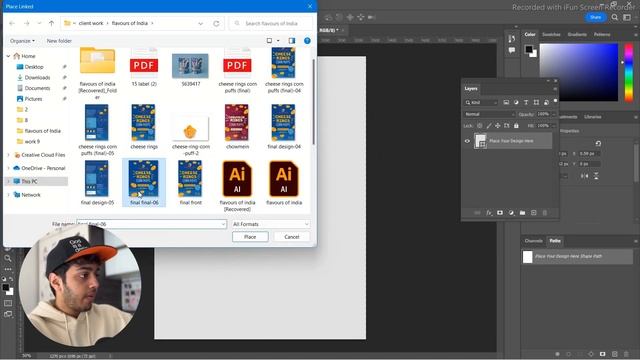Toggle lock all padlock icon
This screenshot has height=360, width=640.
tap(516, 126)
